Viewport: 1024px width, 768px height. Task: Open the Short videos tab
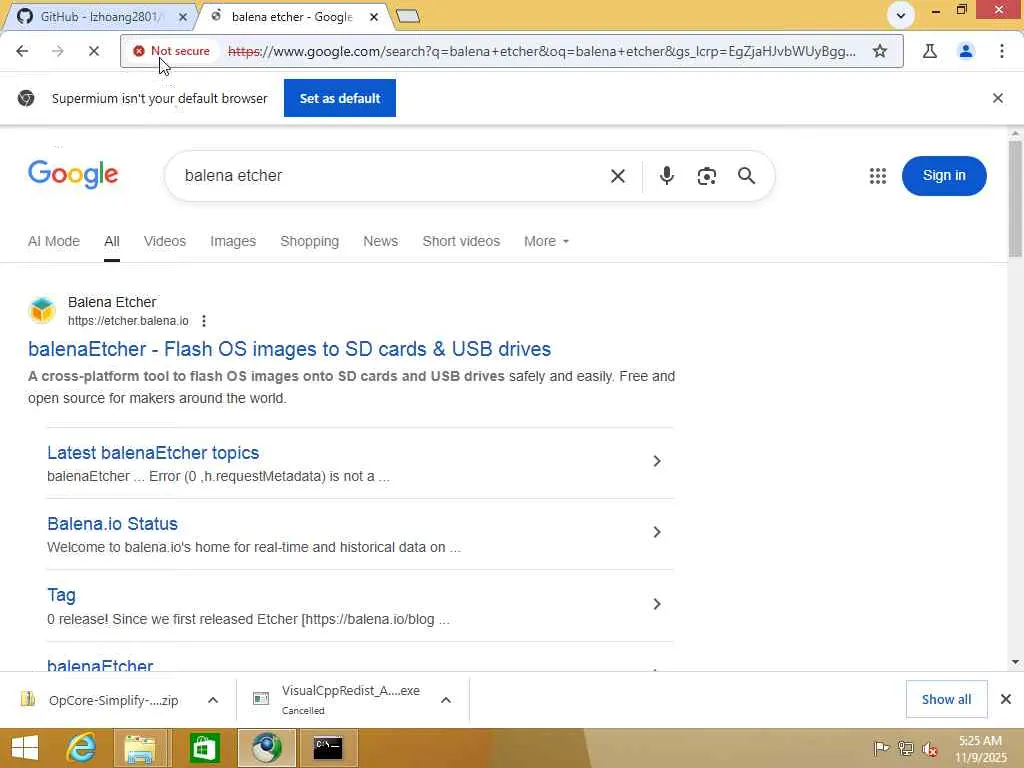pos(461,241)
